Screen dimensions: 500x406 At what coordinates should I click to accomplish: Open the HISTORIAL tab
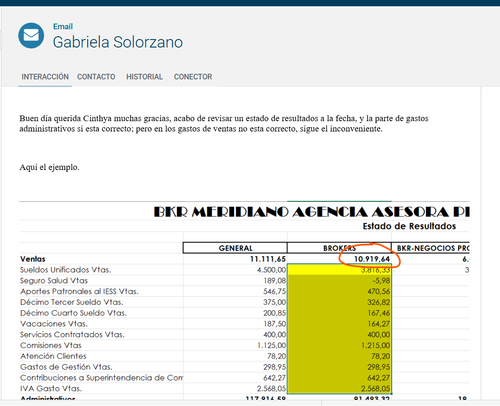pos(144,77)
